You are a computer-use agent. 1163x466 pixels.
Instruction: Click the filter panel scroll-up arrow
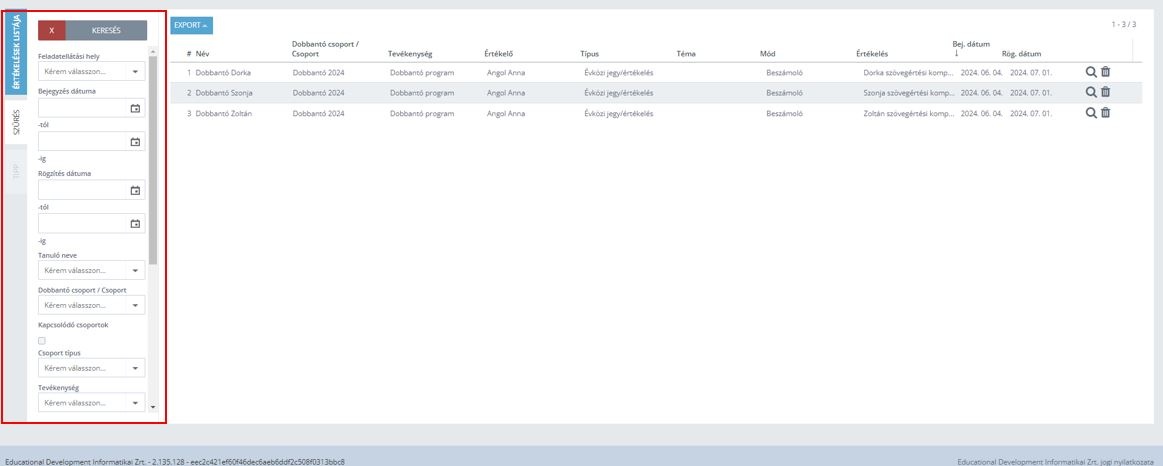[153, 52]
